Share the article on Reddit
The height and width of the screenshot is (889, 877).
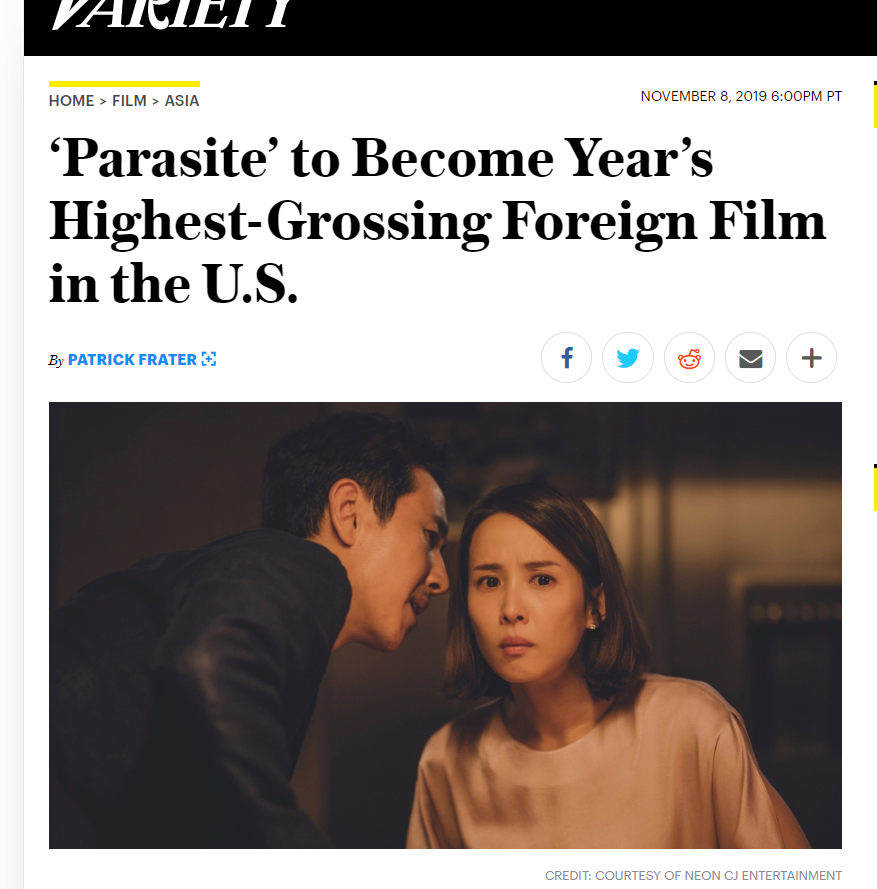click(x=689, y=358)
